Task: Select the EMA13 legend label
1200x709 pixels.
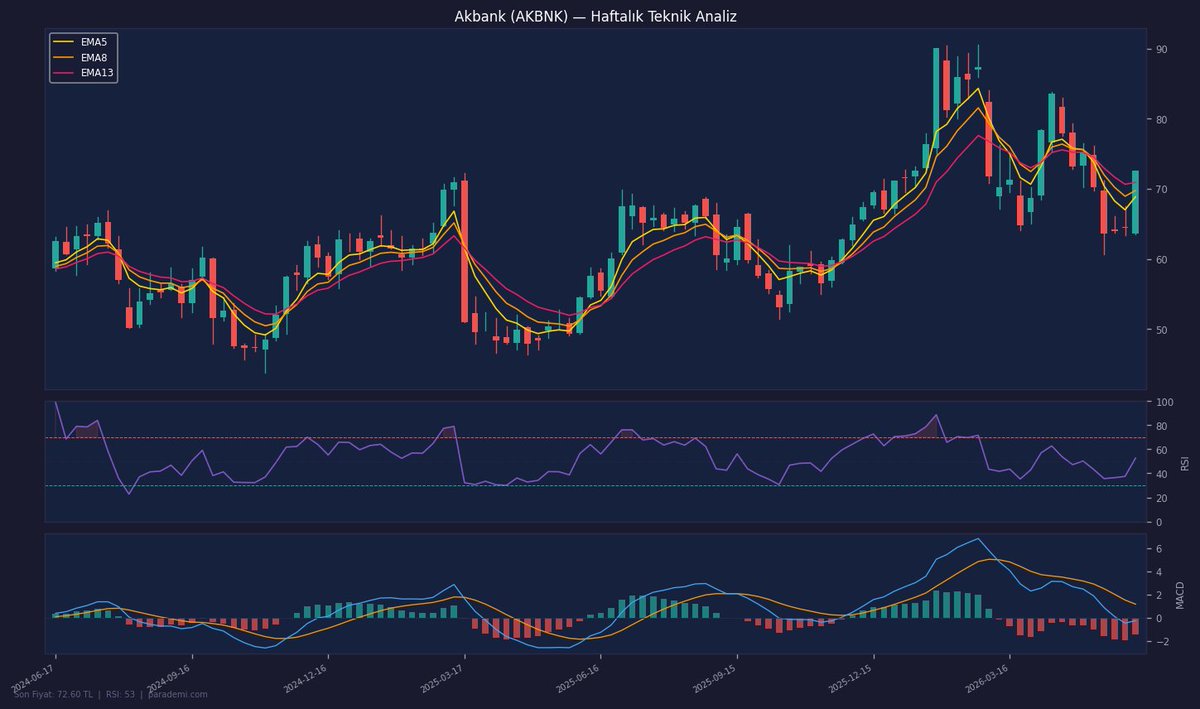Action: [x=97, y=73]
